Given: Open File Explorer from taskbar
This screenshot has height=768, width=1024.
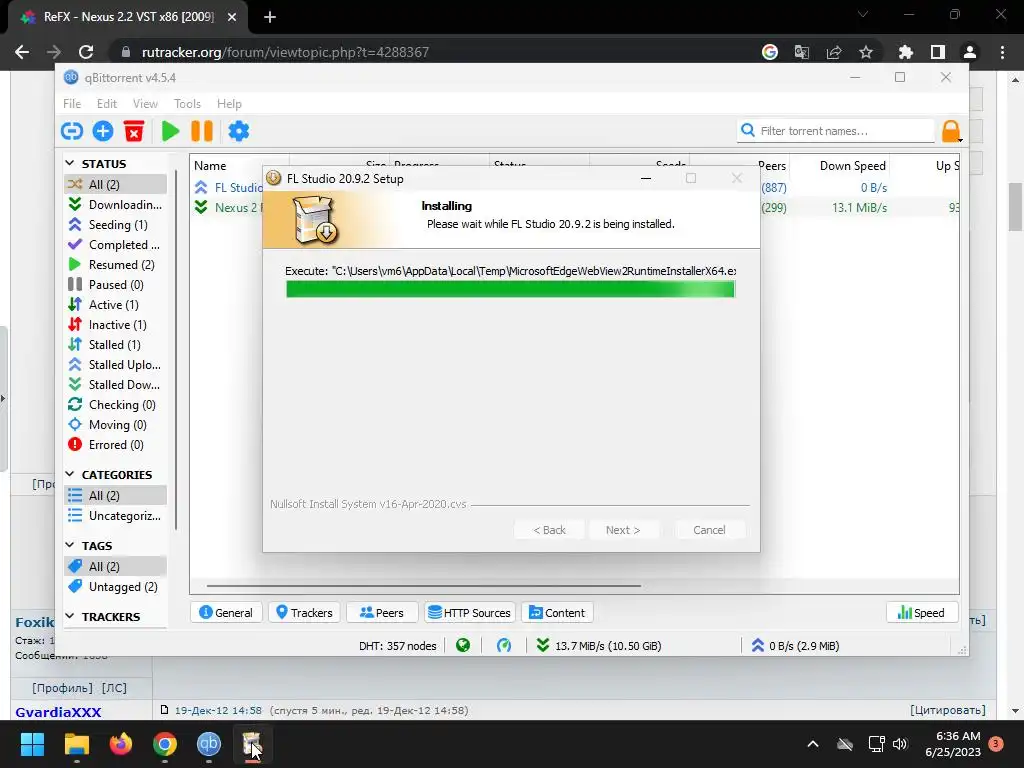Looking at the screenshot, I should 76,744.
